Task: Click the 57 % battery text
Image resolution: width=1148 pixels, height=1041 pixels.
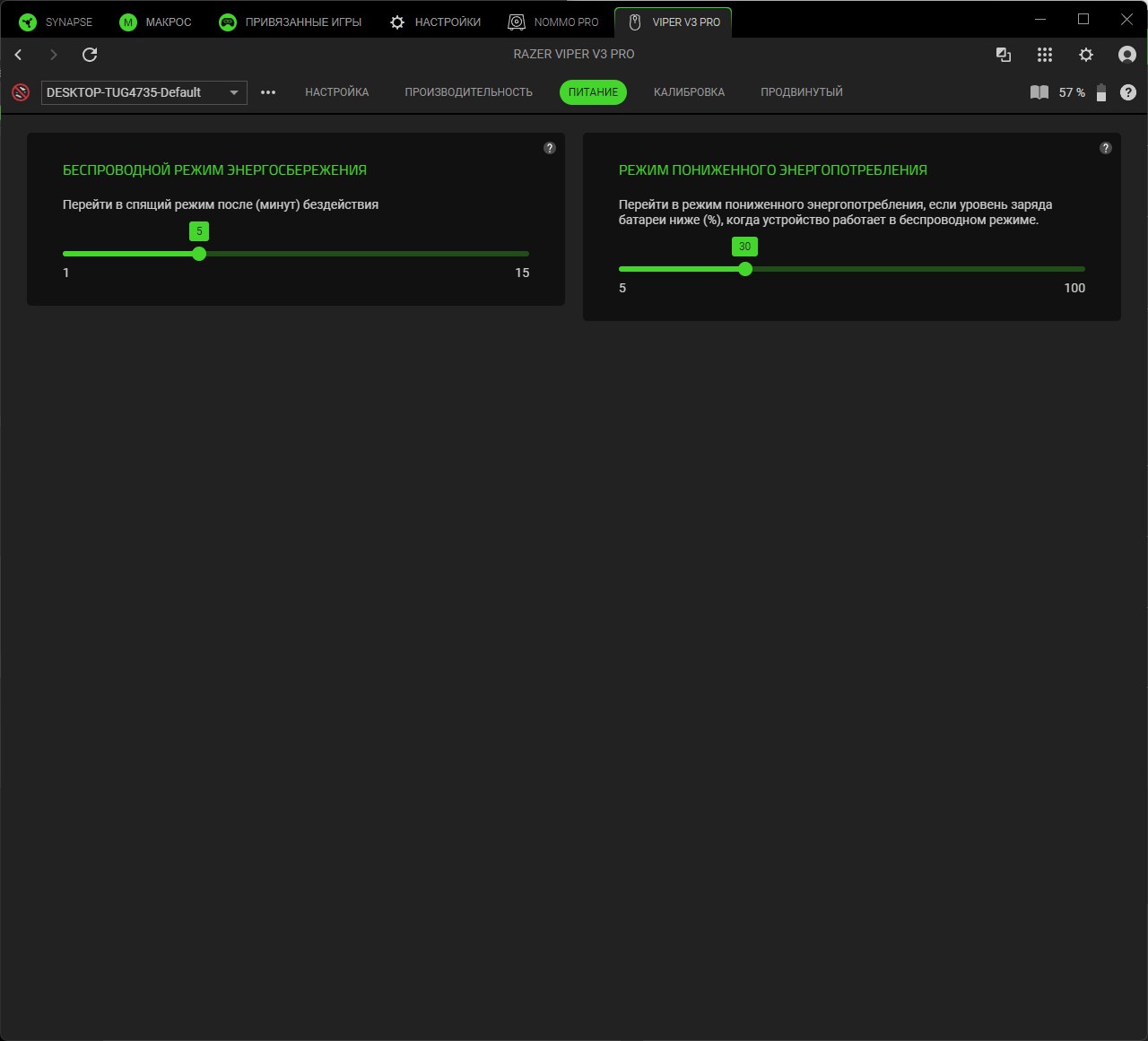Action: (1072, 92)
